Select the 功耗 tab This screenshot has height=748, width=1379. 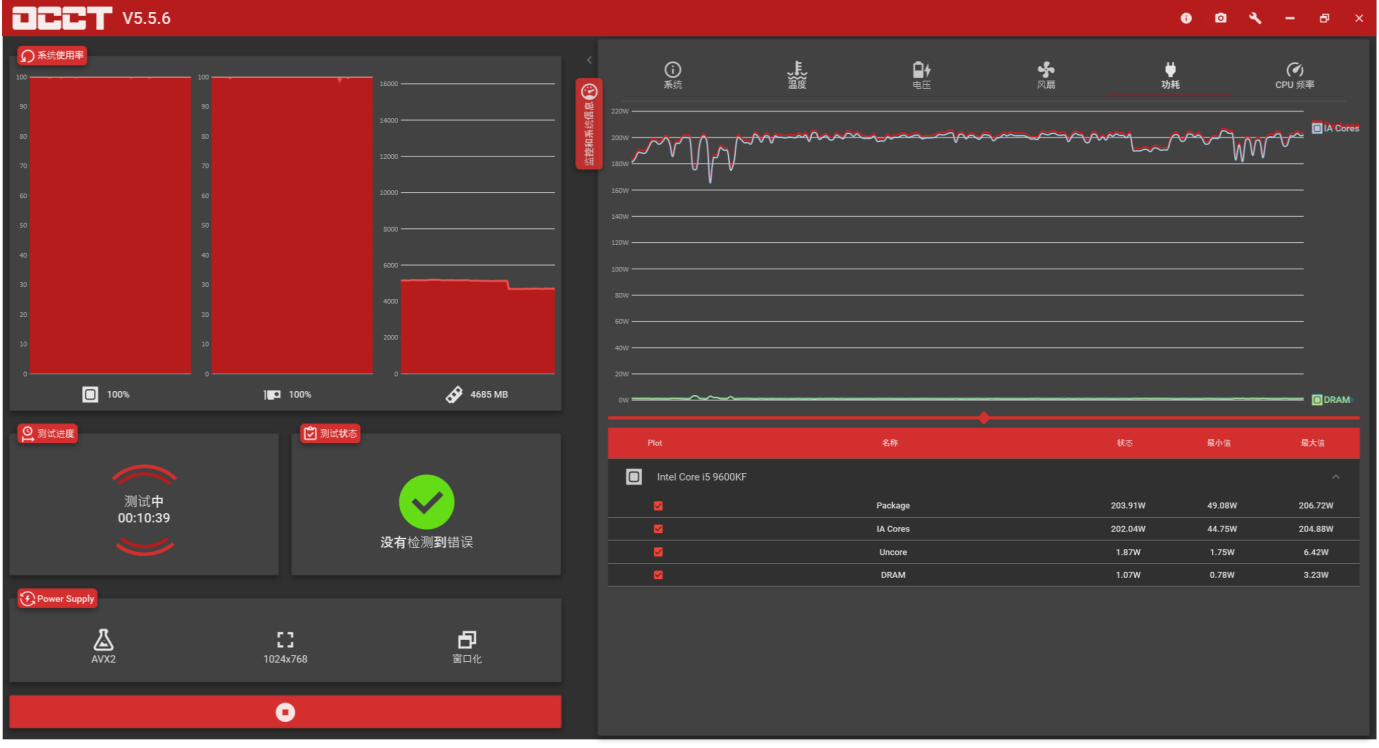1170,75
